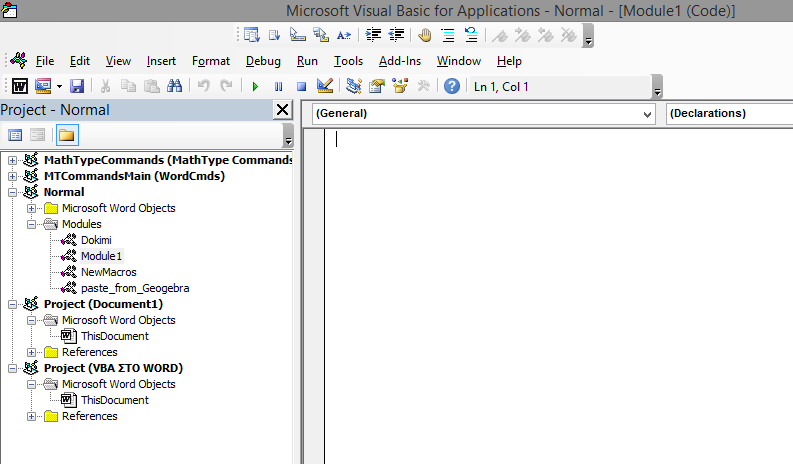Open the Run menu
This screenshot has width=793, height=464.
pos(307,61)
